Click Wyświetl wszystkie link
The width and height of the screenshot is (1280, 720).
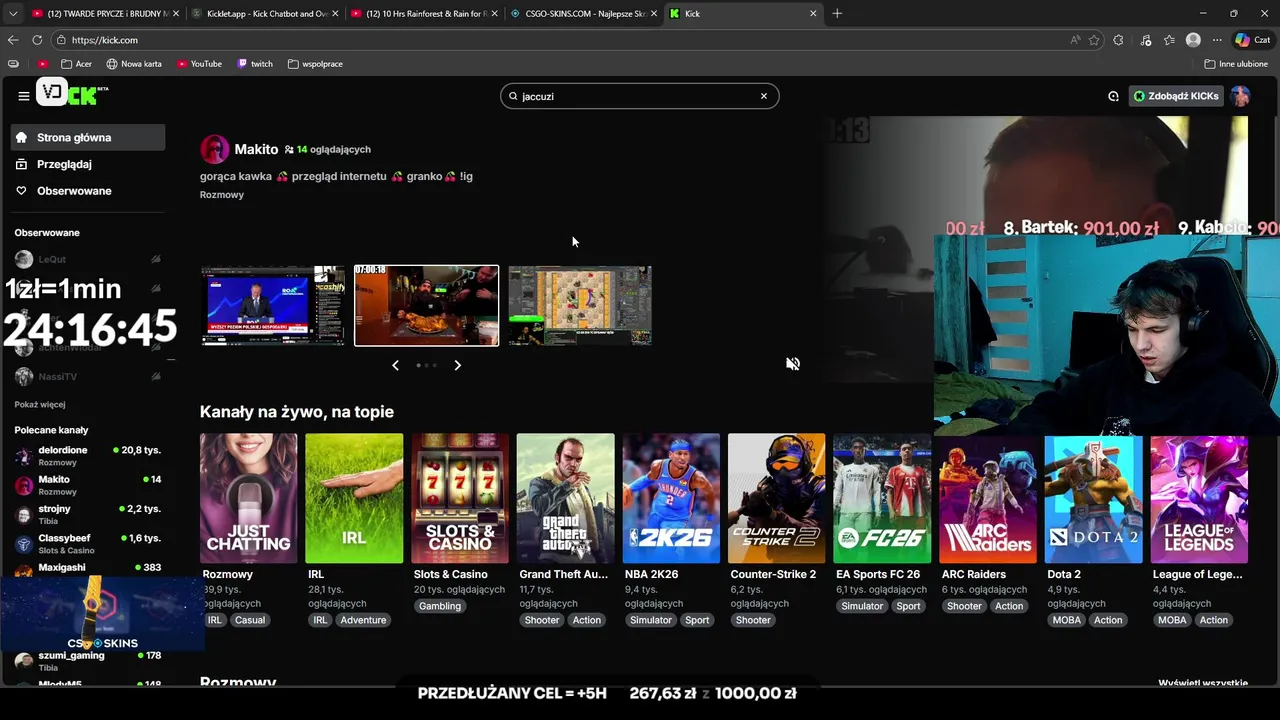click(x=1203, y=683)
